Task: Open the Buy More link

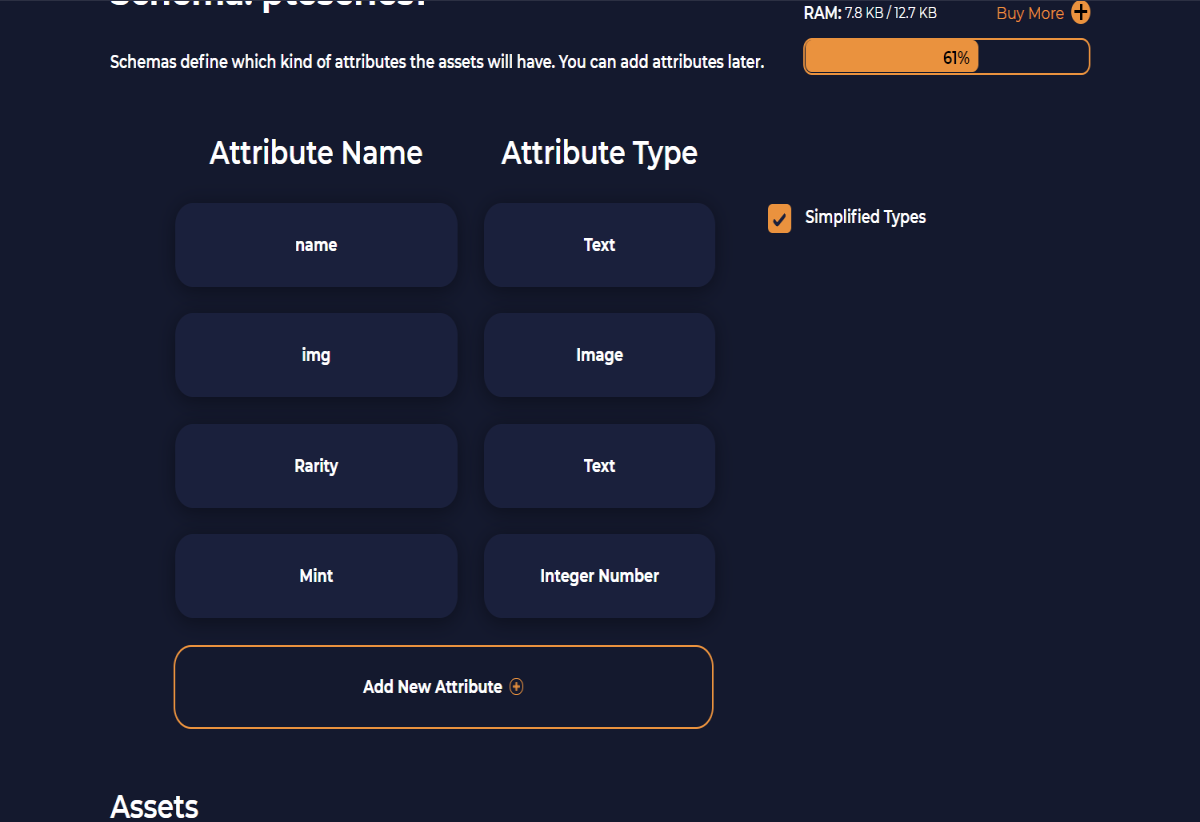Action: coord(1030,13)
